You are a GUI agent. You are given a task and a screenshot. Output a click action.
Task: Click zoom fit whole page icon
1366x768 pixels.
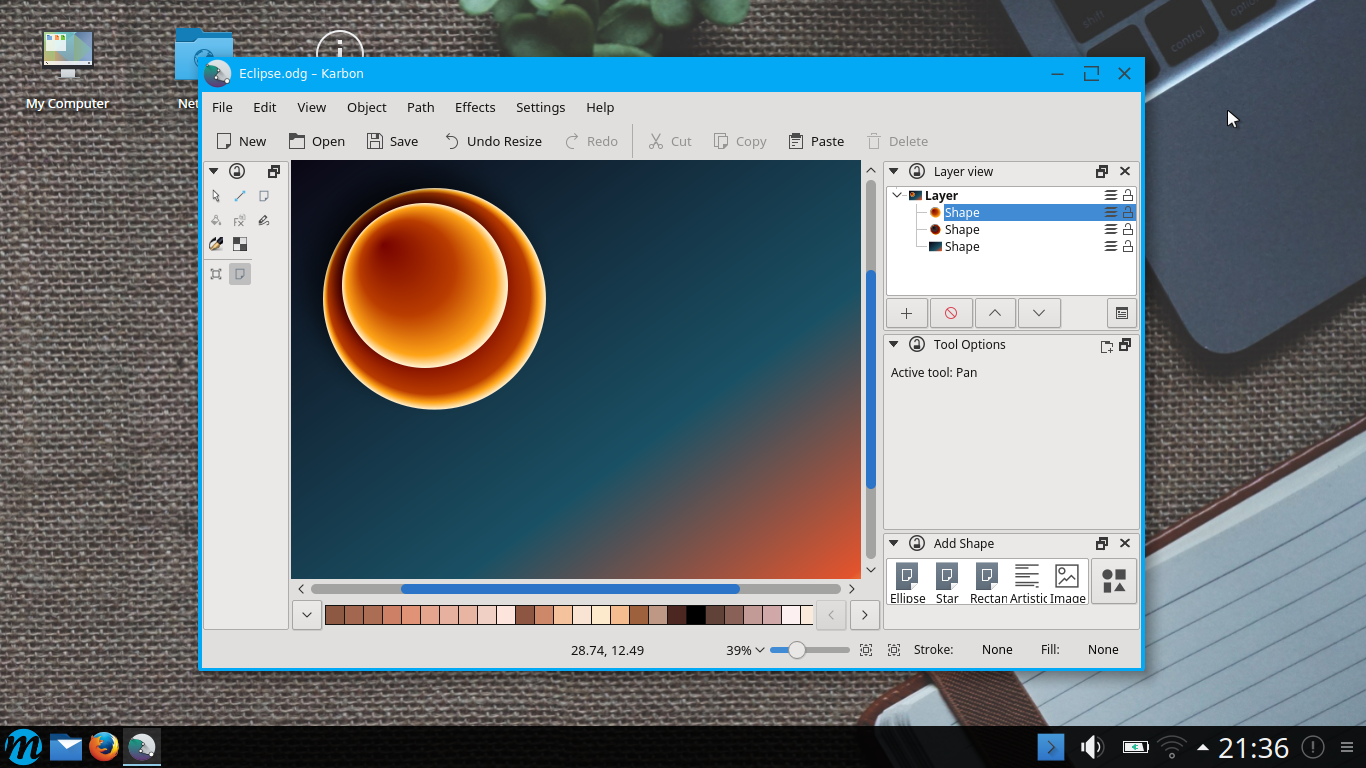click(893, 650)
